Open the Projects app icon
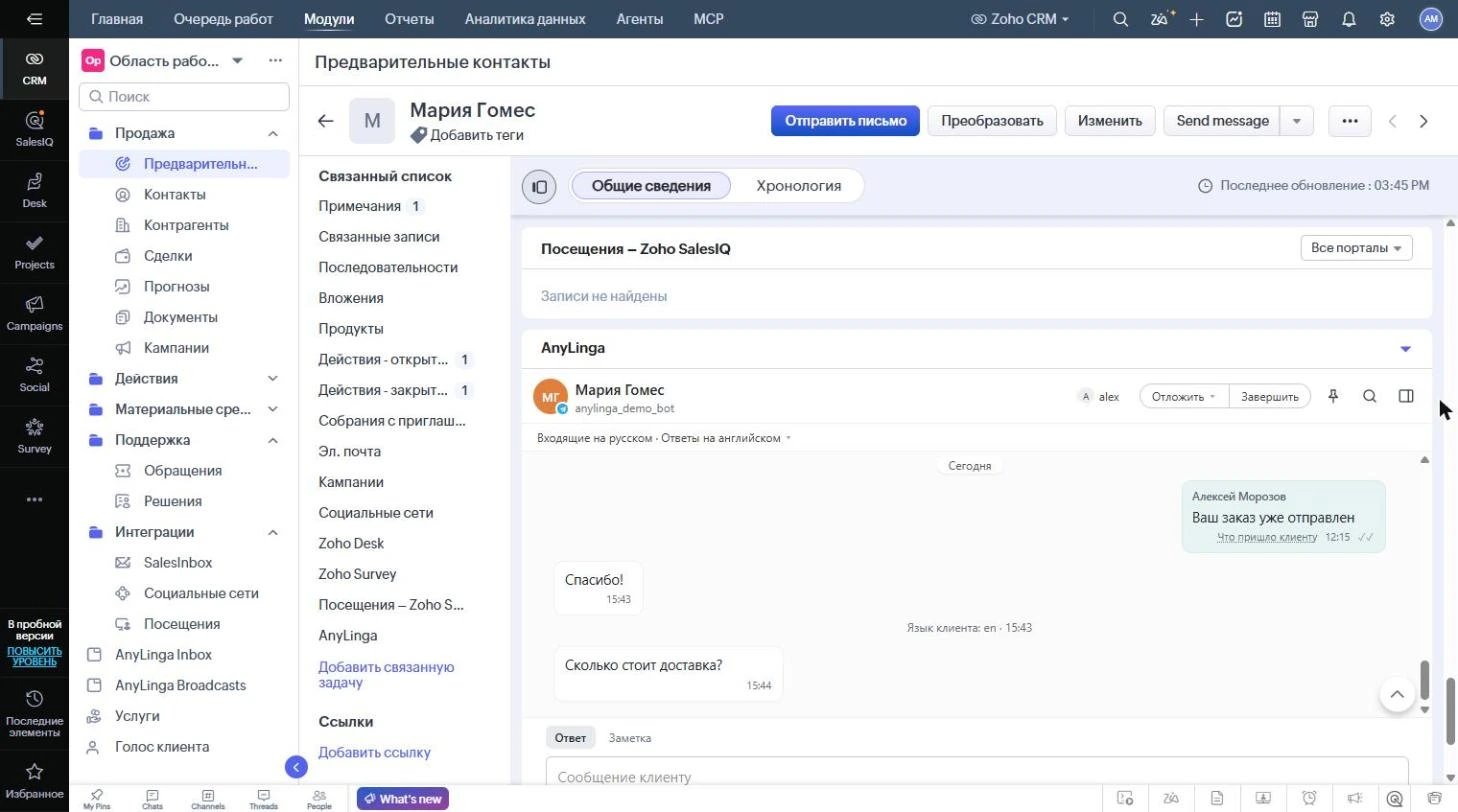This screenshot has height=812, width=1458. 34,251
